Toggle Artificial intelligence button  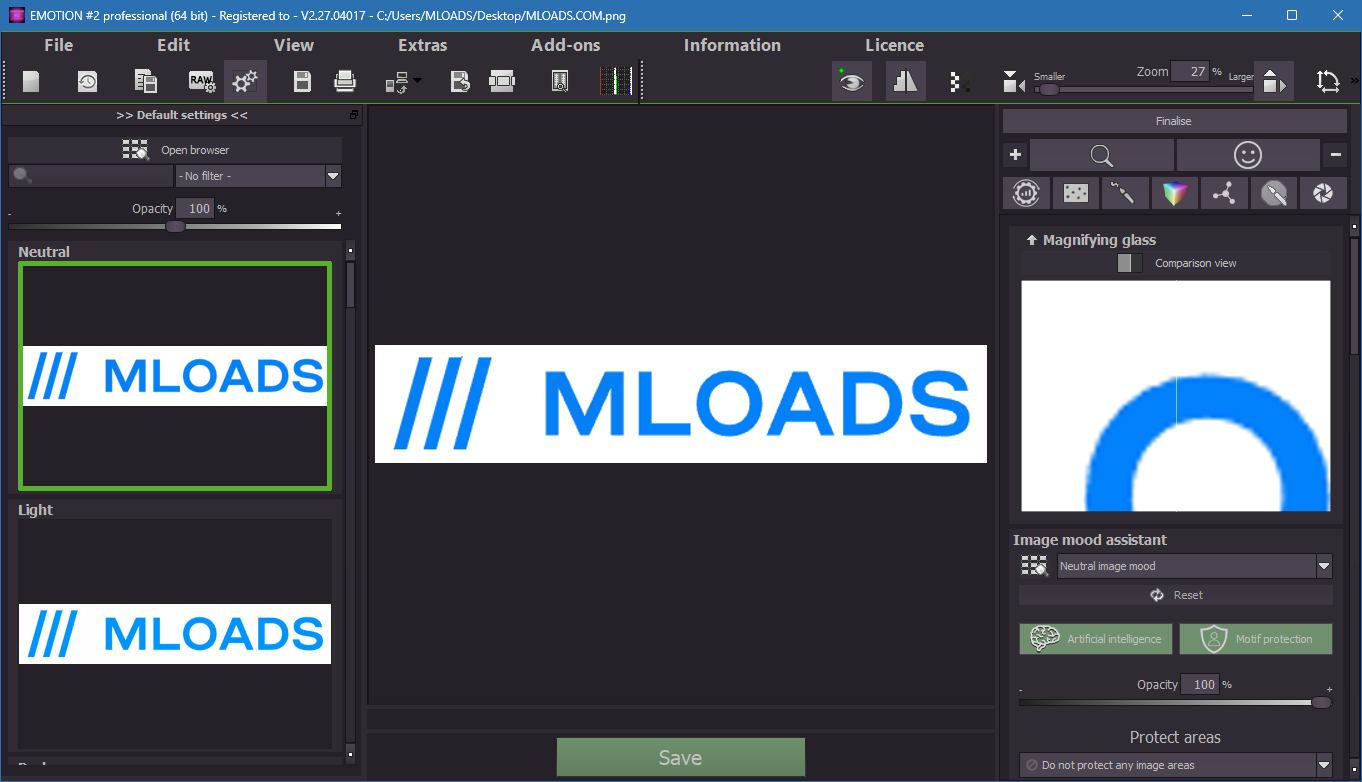click(1097, 639)
